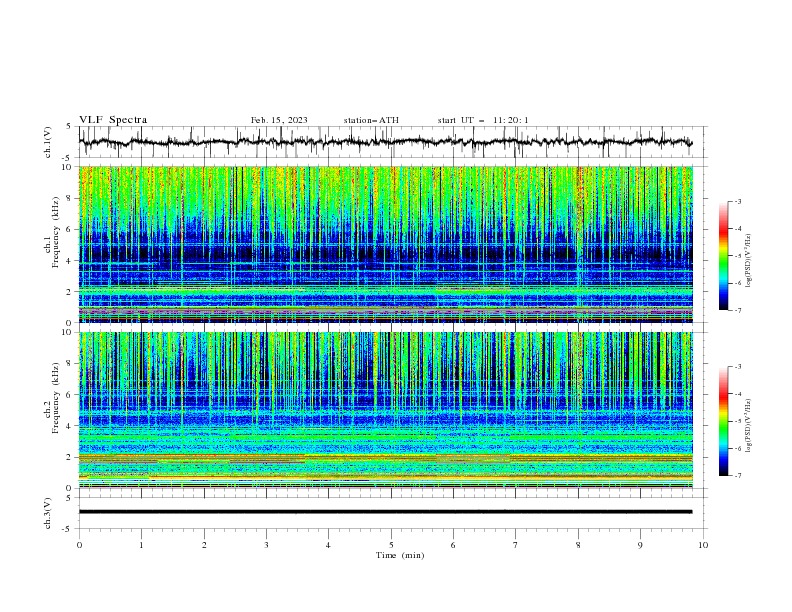Click the color scale bar beside ch.1 spectrogram

723,256
